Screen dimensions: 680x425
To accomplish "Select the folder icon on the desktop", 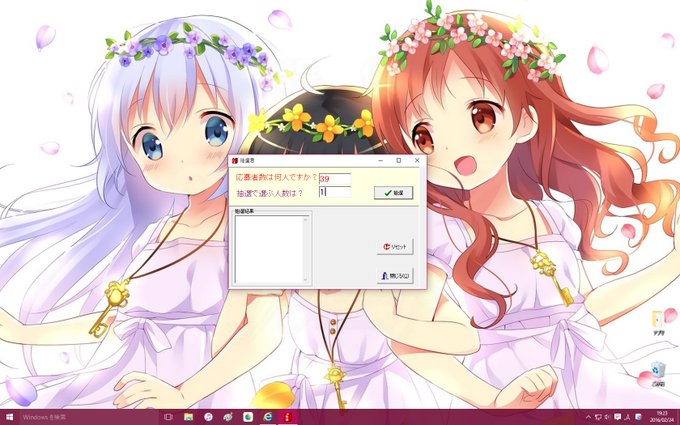I will (x=658, y=323).
